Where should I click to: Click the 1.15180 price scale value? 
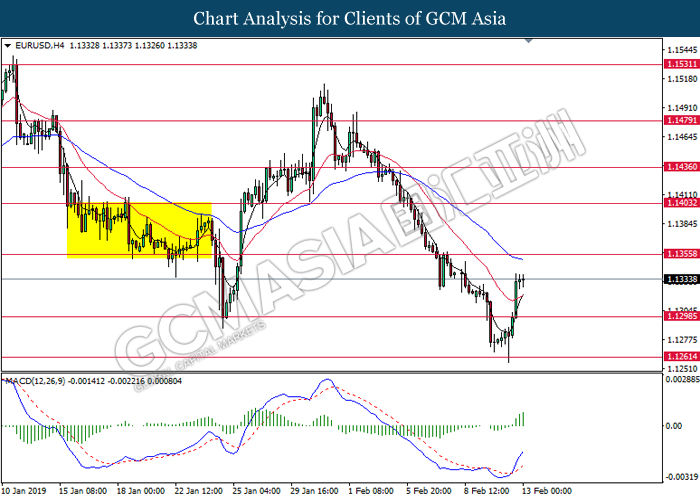pyautogui.click(x=682, y=79)
